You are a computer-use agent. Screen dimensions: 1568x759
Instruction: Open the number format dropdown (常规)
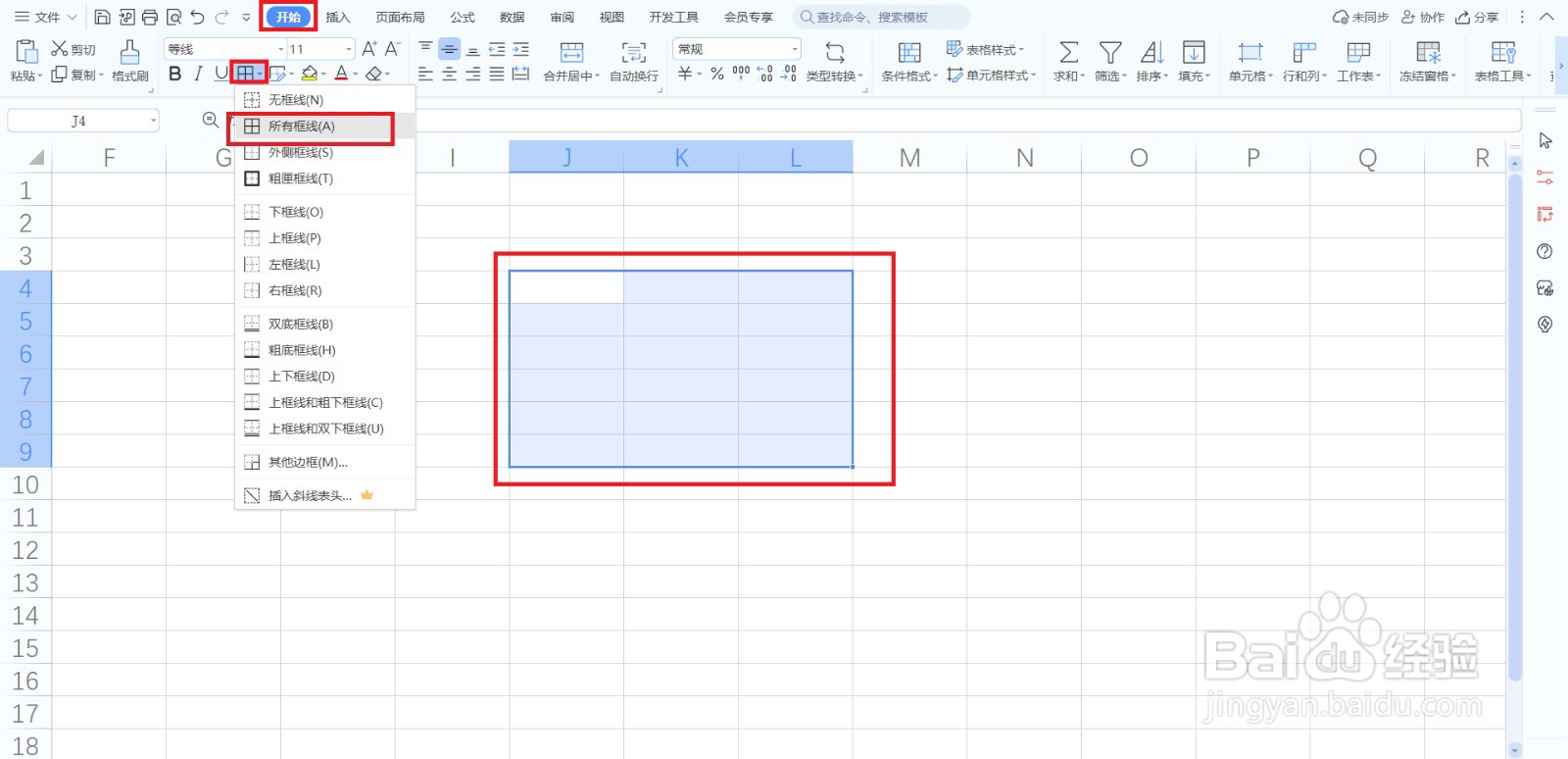click(x=795, y=49)
